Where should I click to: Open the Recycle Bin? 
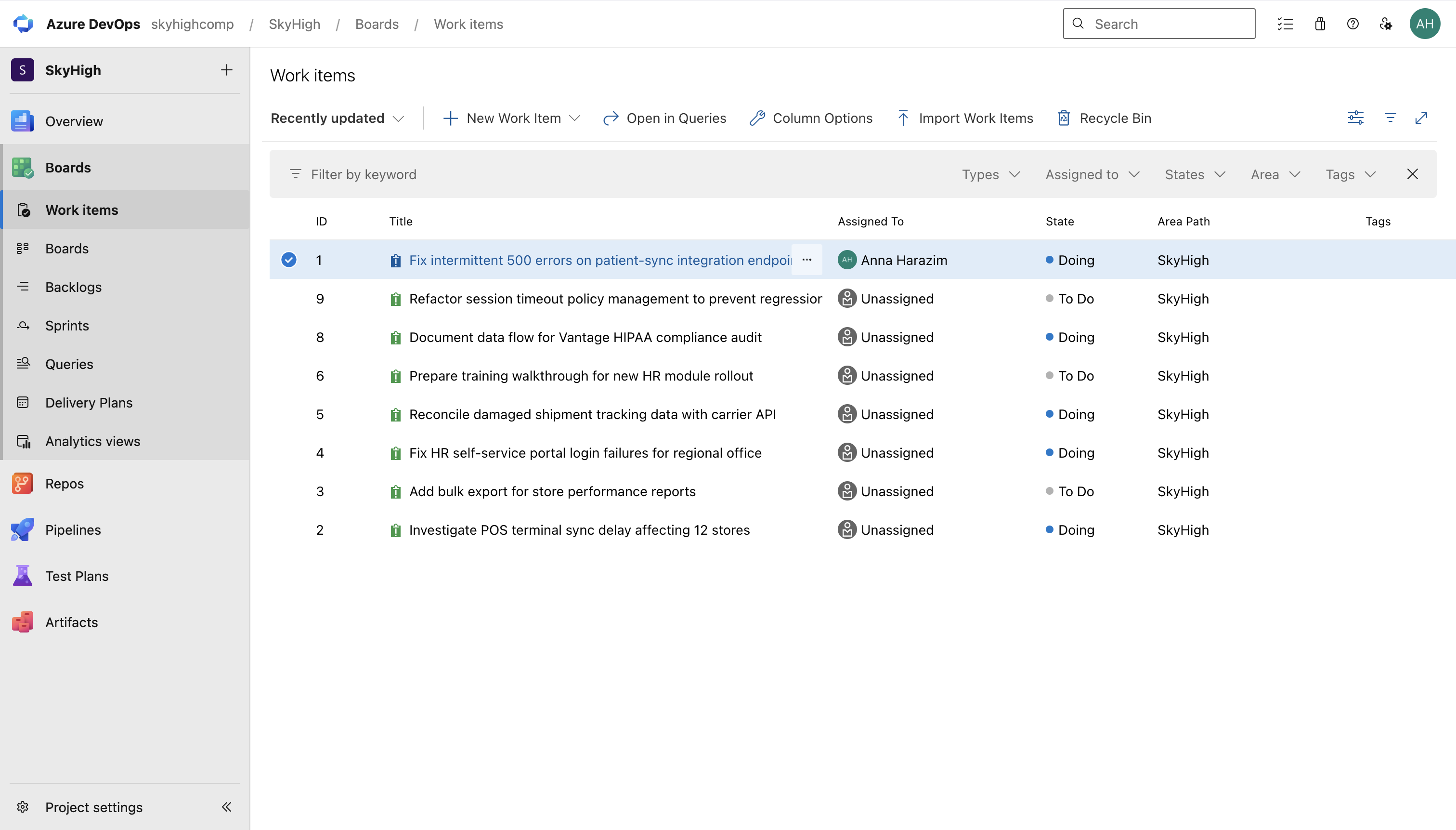[1104, 118]
